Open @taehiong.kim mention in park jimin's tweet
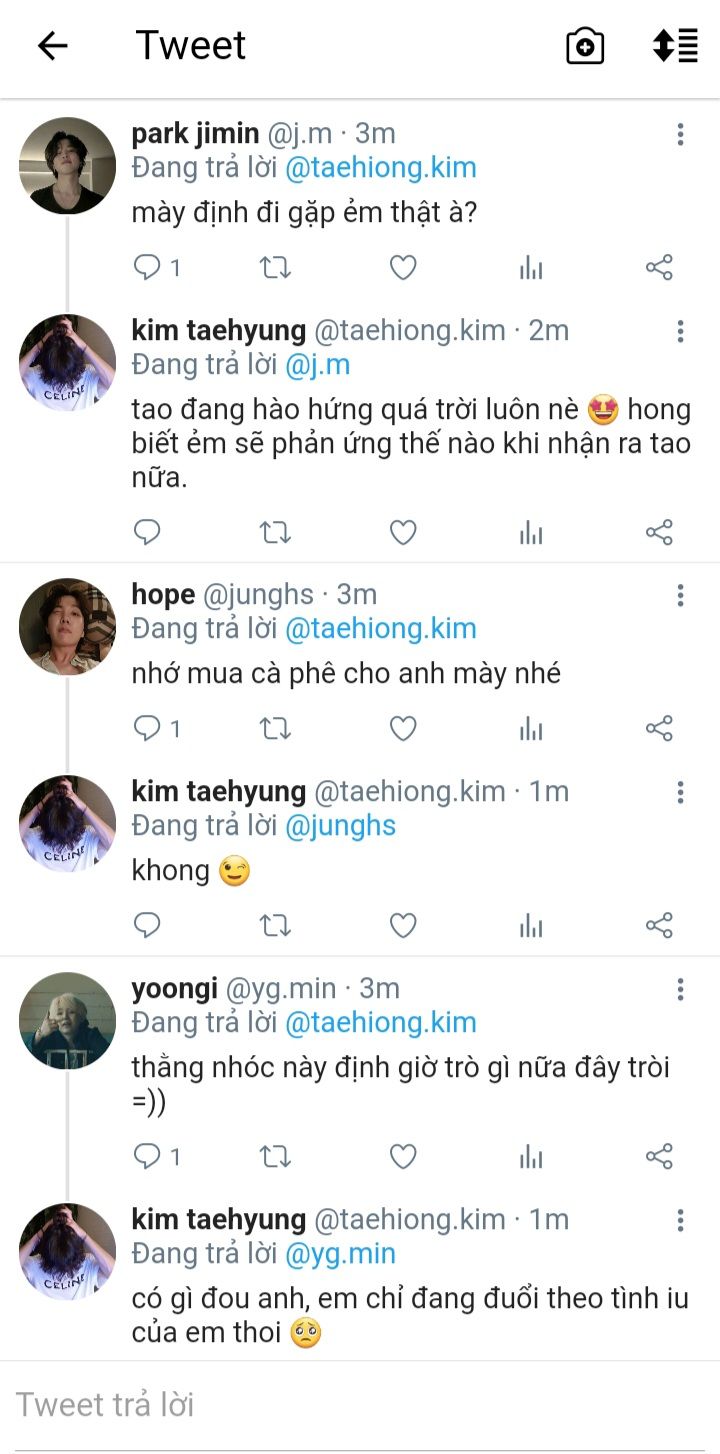 pyautogui.click(x=380, y=168)
